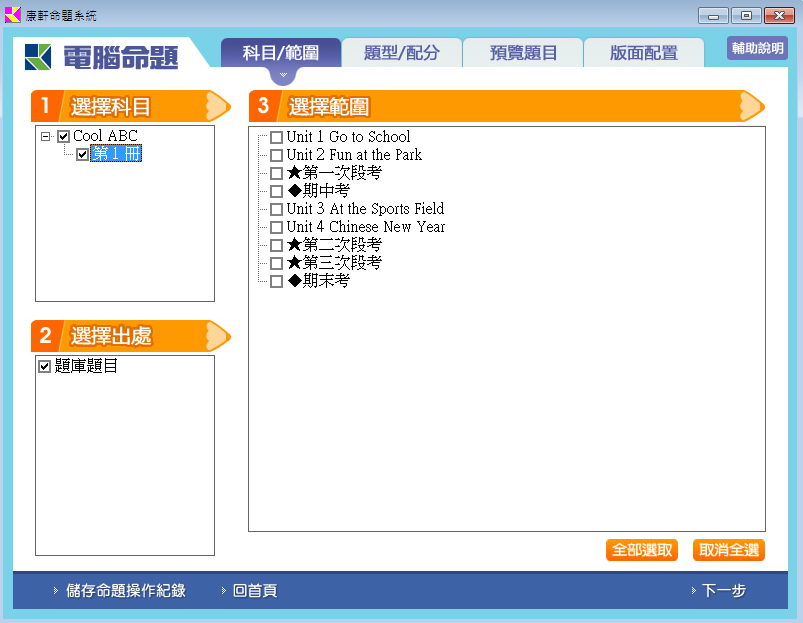This screenshot has height=623, width=803.
Task: Check the Unit 2 Fun at the Park box
Action: pos(277,155)
